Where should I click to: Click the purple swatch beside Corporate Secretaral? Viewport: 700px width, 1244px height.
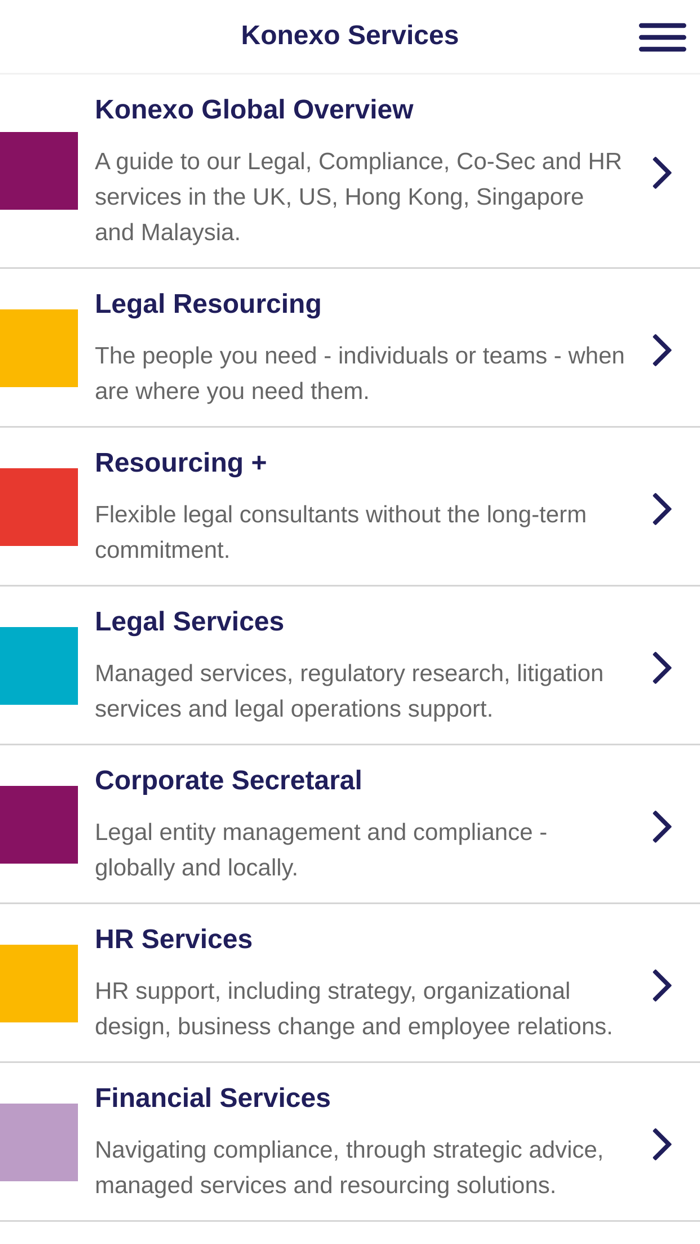click(38, 823)
